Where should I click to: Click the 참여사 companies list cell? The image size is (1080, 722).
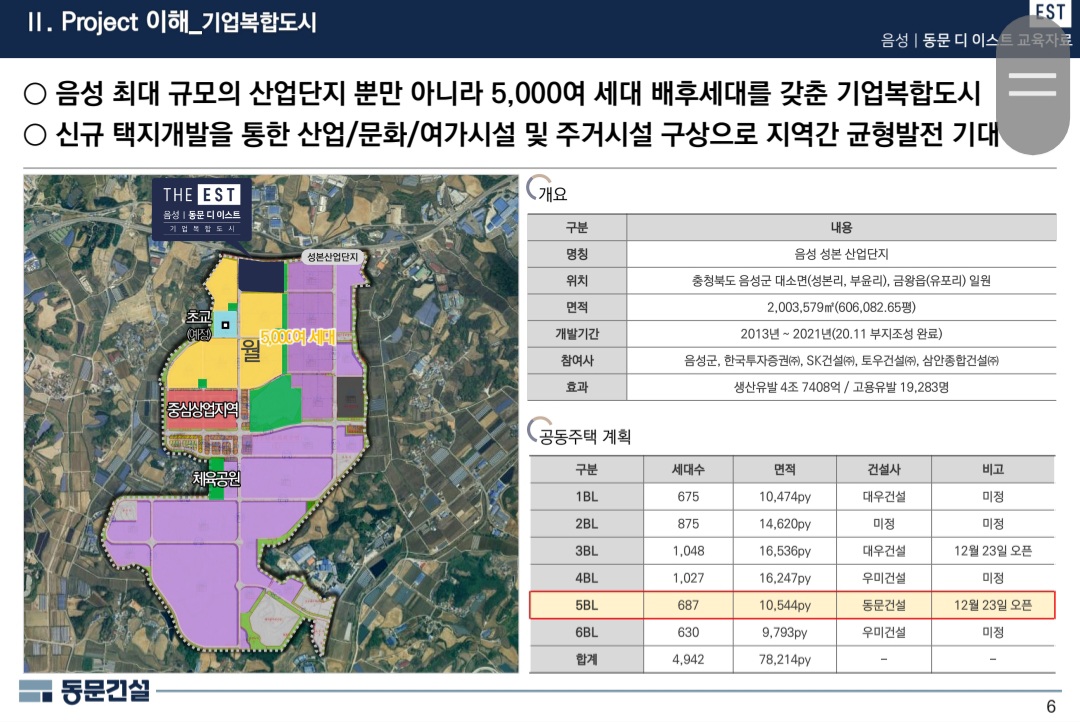point(841,360)
